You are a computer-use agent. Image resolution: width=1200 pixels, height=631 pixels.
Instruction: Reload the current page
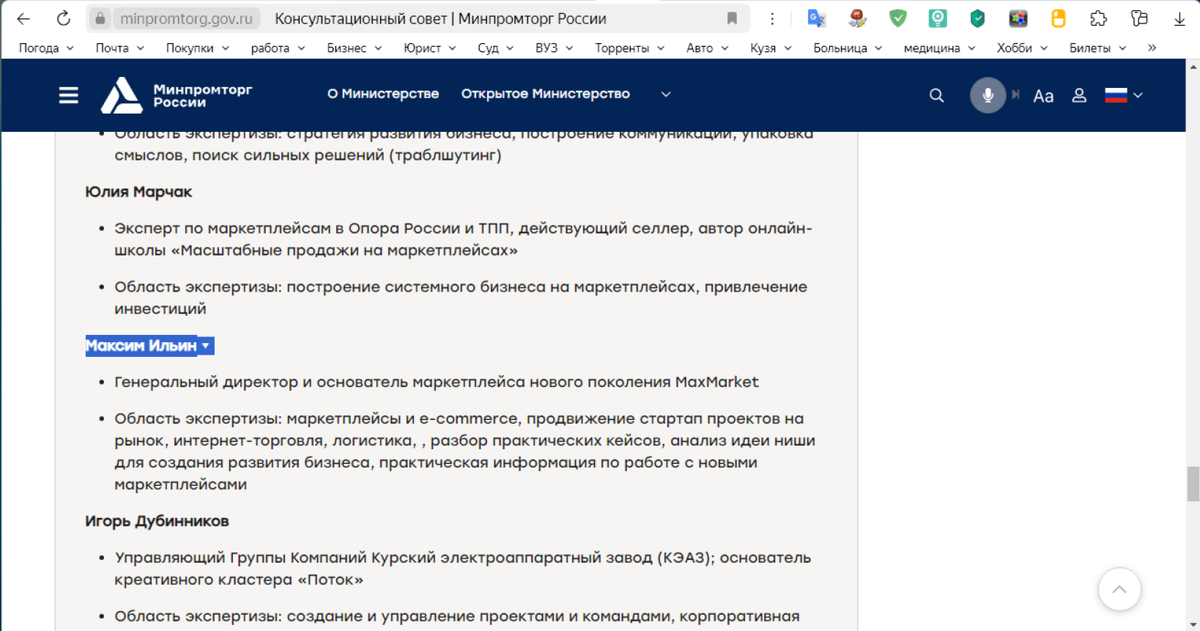click(63, 19)
